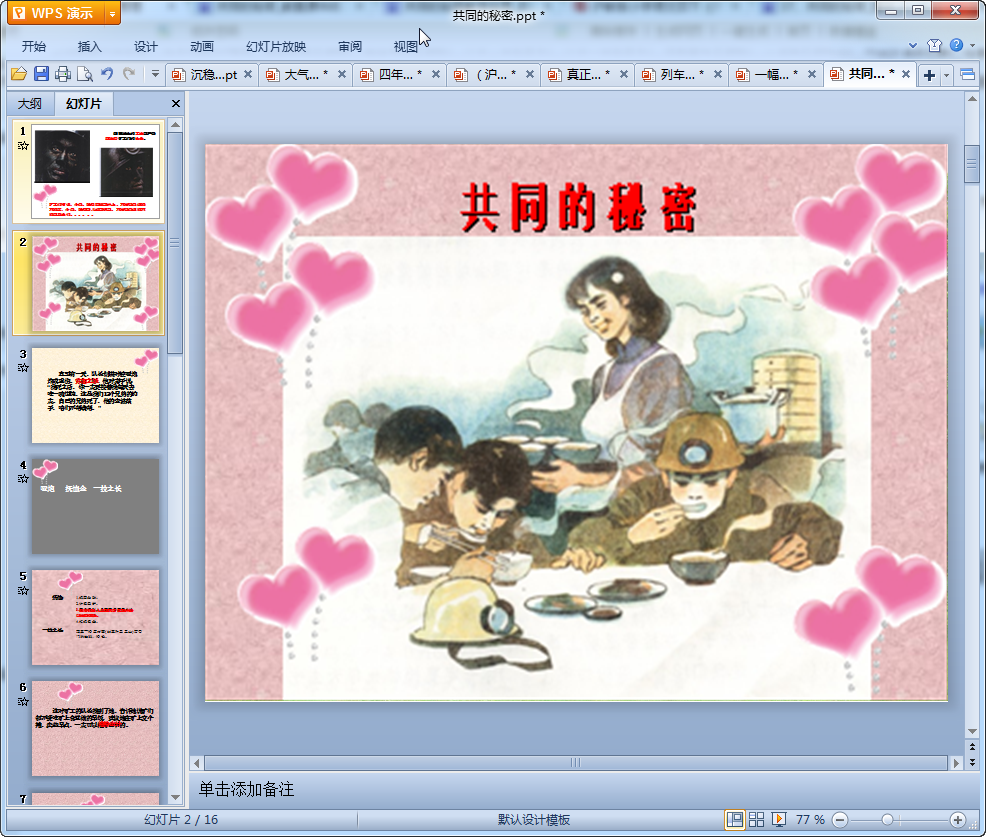The image size is (986, 837).
Task: Open the WPS 演示 button dropdown arrow
Action: coord(113,13)
